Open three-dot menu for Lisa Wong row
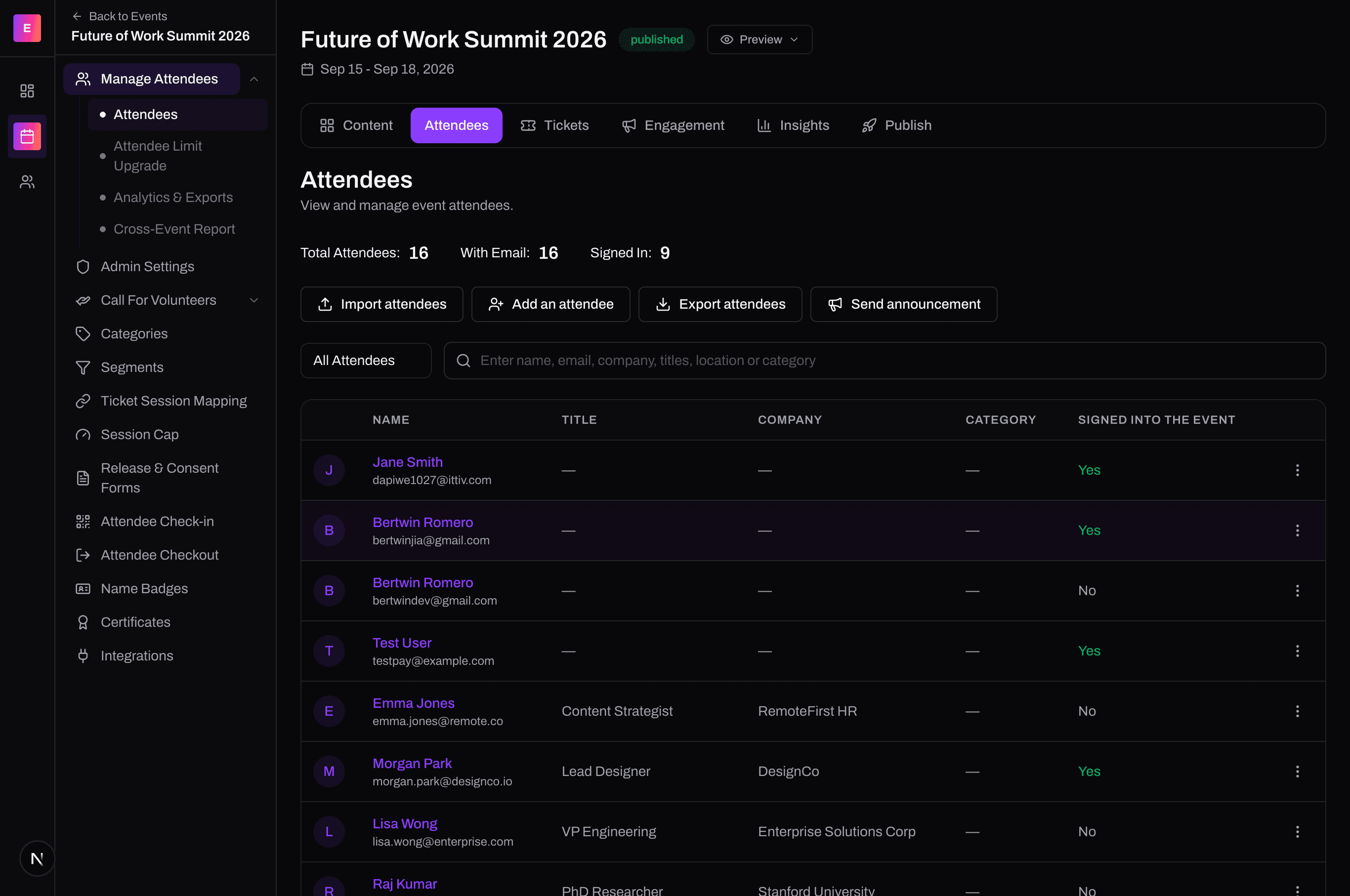Screen dimensions: 1350x896 pyautogui.click(x=1297, y=832)
